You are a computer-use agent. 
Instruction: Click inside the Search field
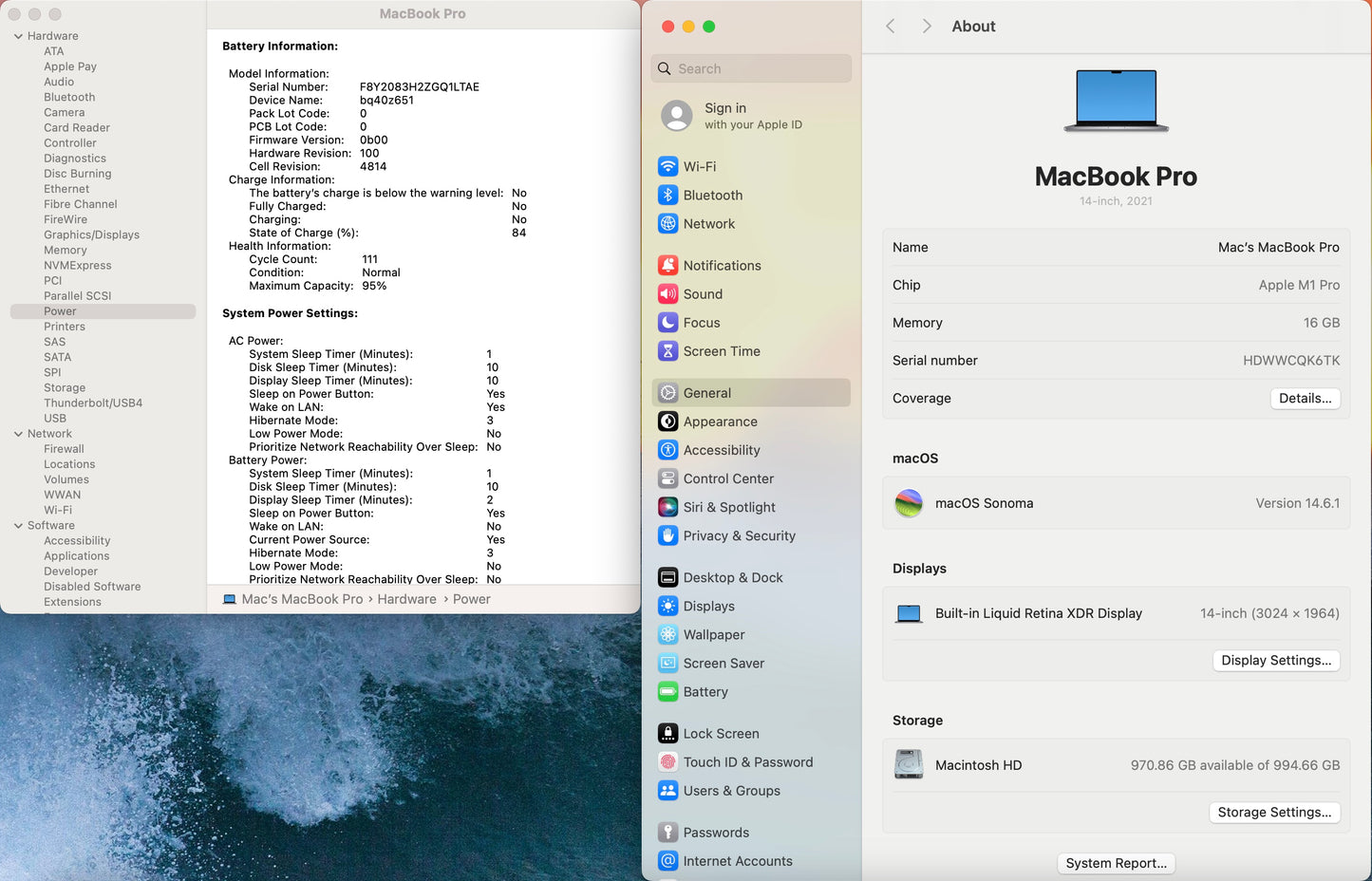pyautogui.click(x=750, y=68)
